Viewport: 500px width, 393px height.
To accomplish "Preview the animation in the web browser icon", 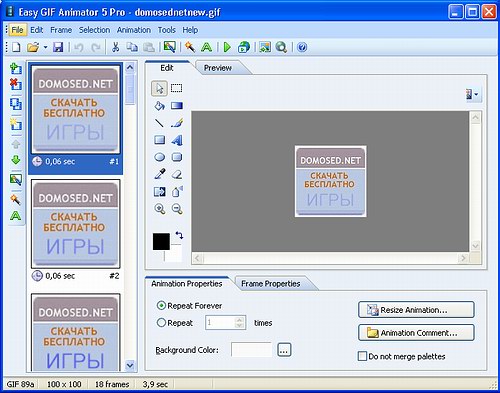I will pyautogui.click(x=244, y=47).
